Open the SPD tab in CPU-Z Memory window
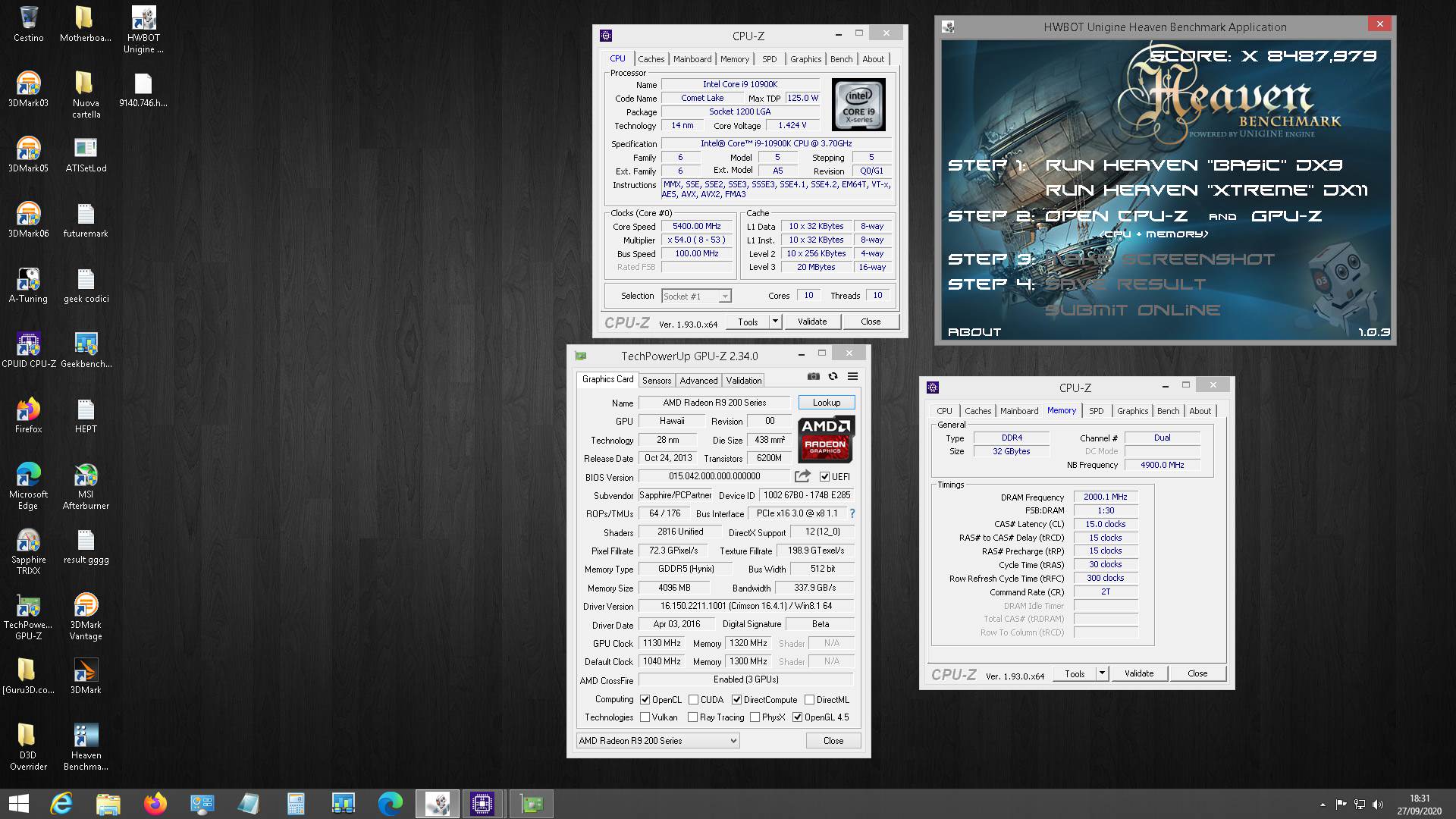The image size is (1456, 819). point(1096,411)
